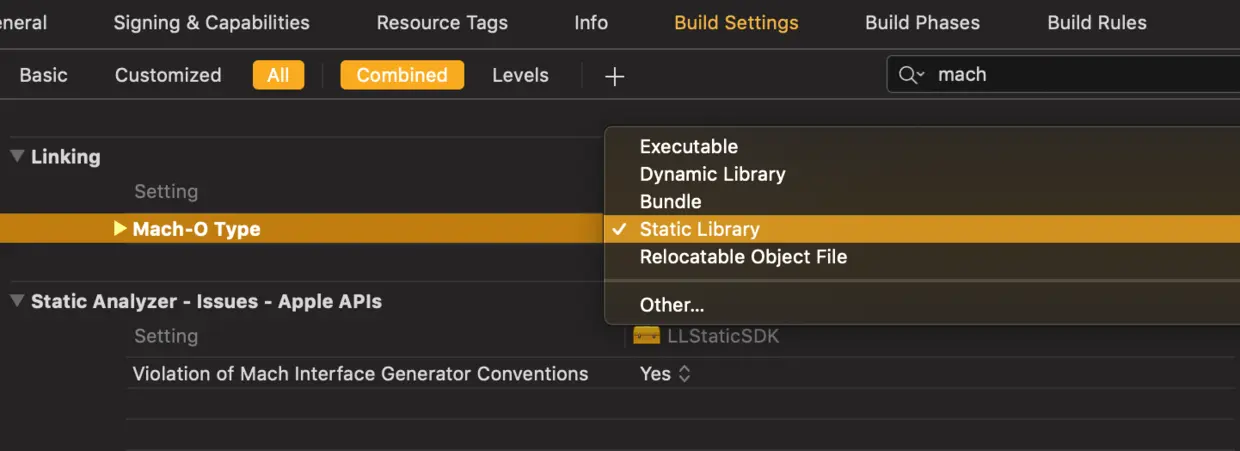Click the plus icon to add build setting
This screenshot has height=451, width=1240.
pyautogui.click(x=615, y=76)
